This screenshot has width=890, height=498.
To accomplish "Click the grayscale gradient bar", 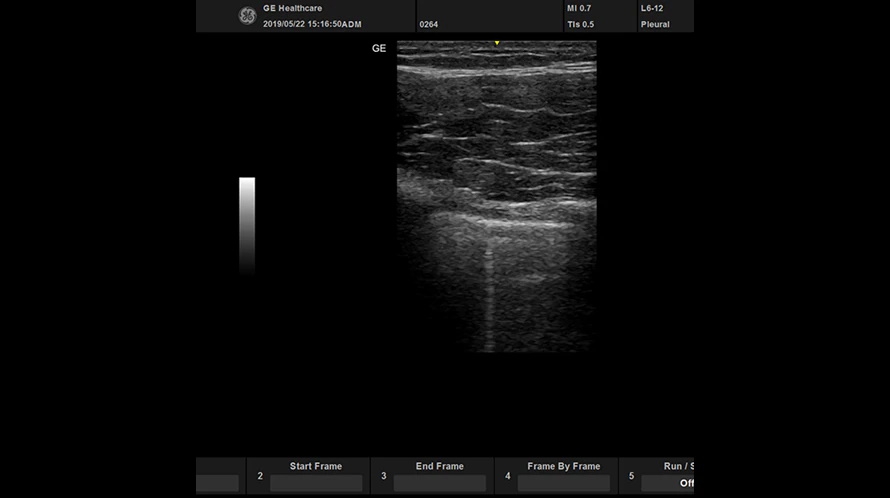I will (247, 224).
